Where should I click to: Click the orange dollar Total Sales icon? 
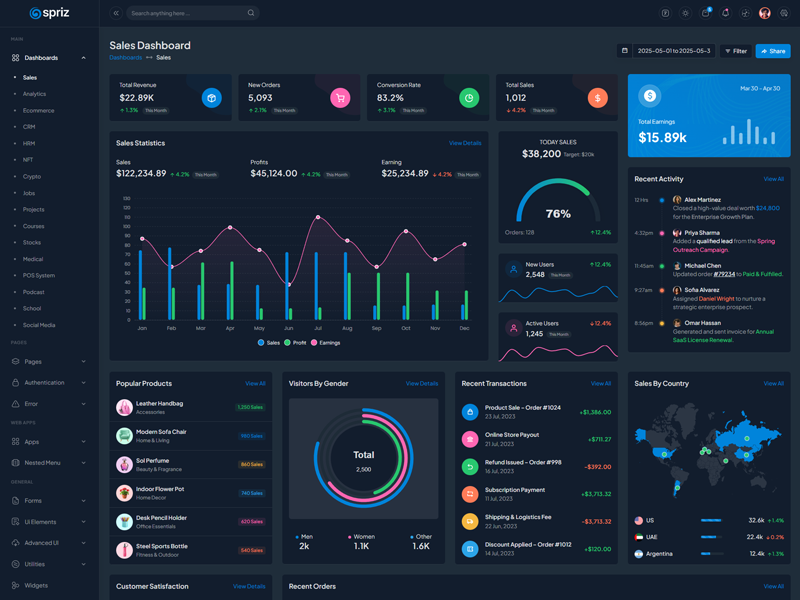coord(597,98)
